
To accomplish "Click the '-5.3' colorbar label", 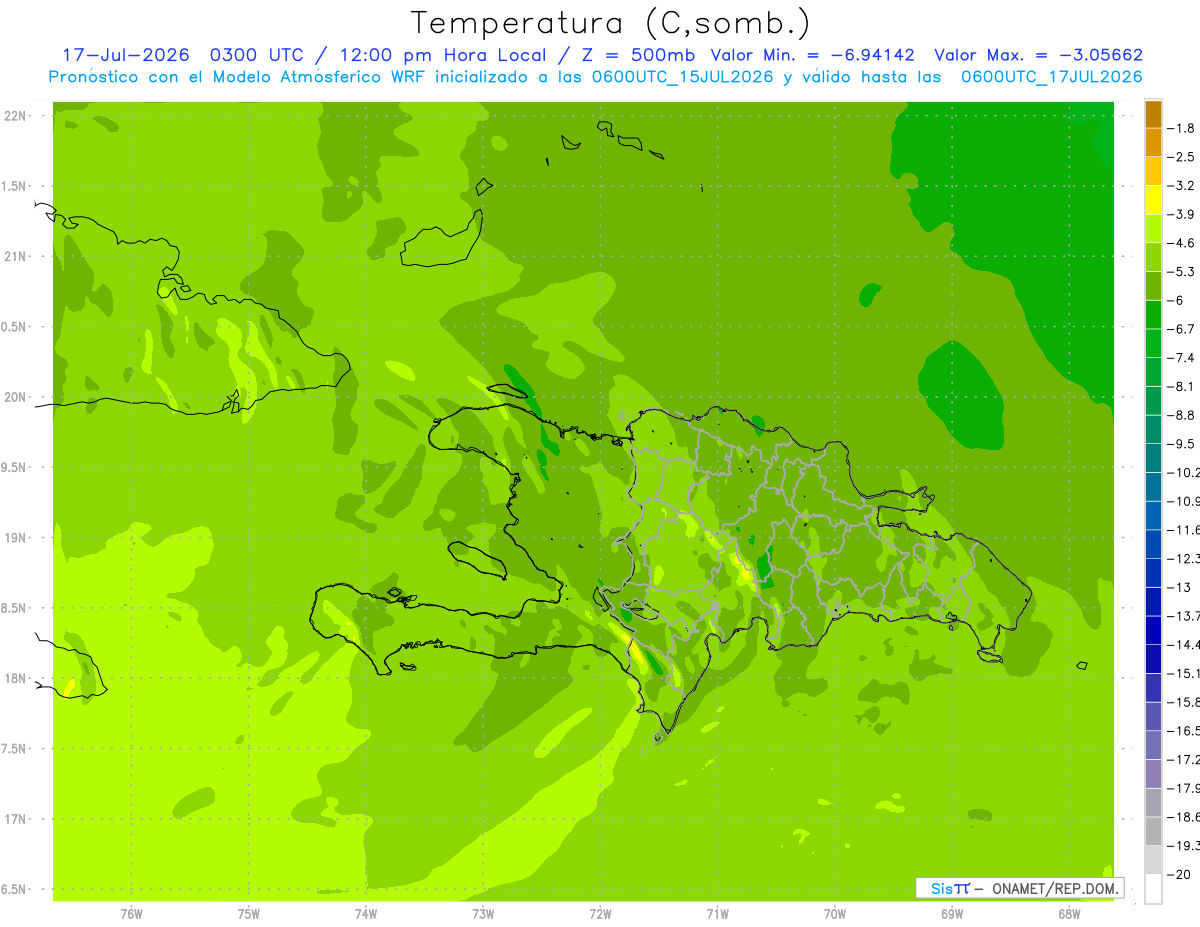I will coord(1181,272).
